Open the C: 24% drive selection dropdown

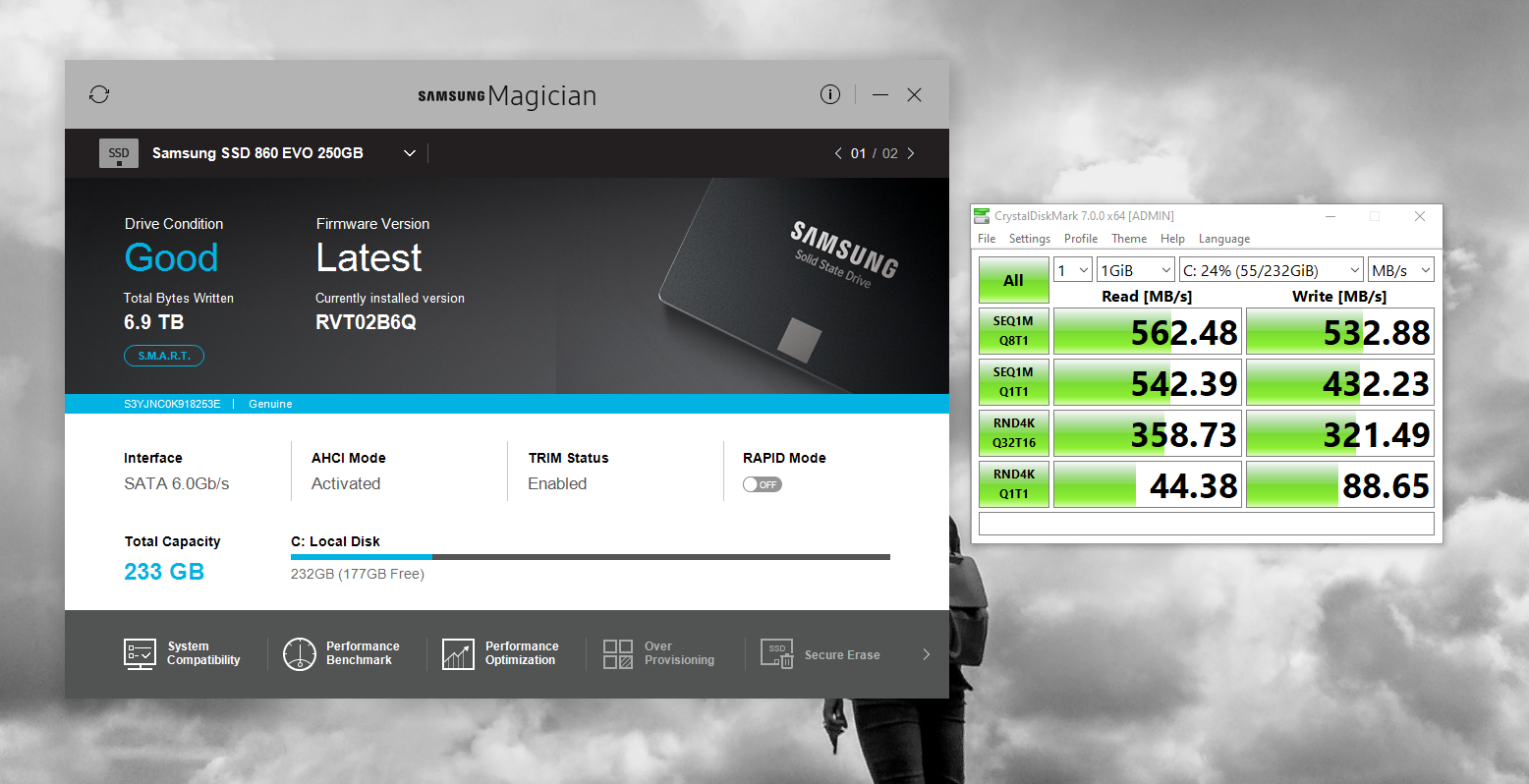pos(1272,270)
